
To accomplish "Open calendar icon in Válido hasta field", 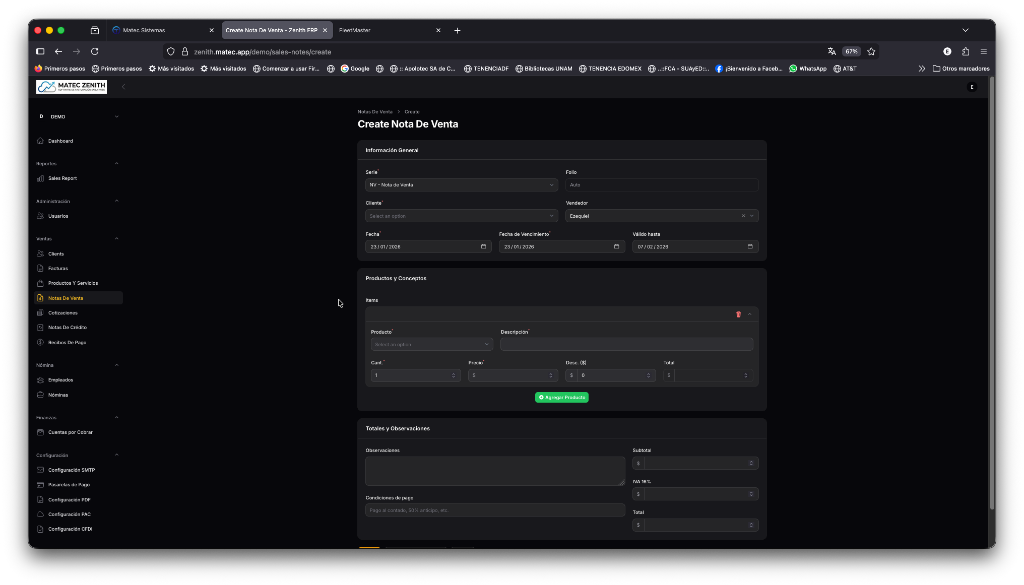I will pos(751,246).
